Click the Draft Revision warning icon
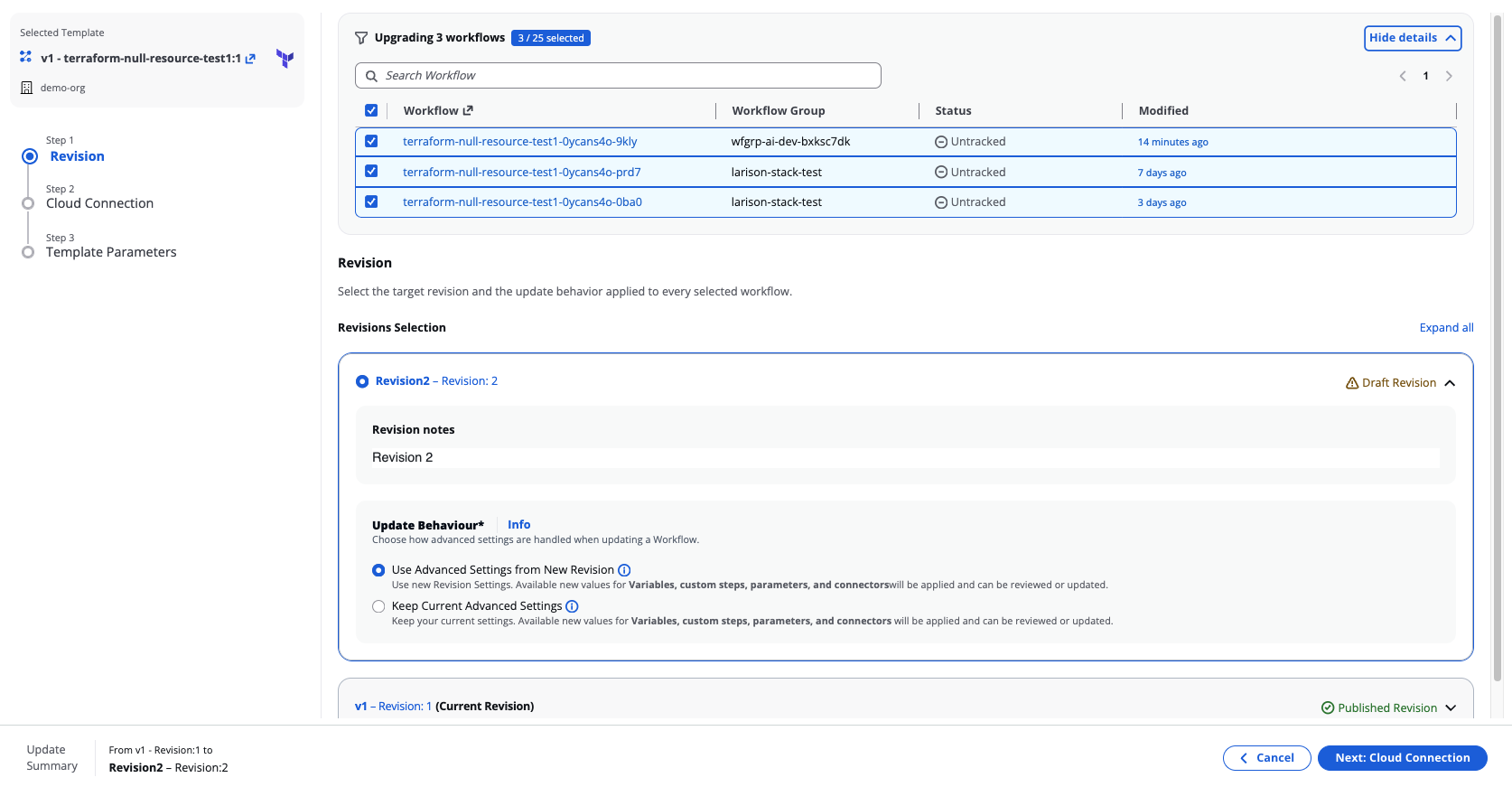The height and width of the screenshot is (787, 1512). pos(1352,383)
